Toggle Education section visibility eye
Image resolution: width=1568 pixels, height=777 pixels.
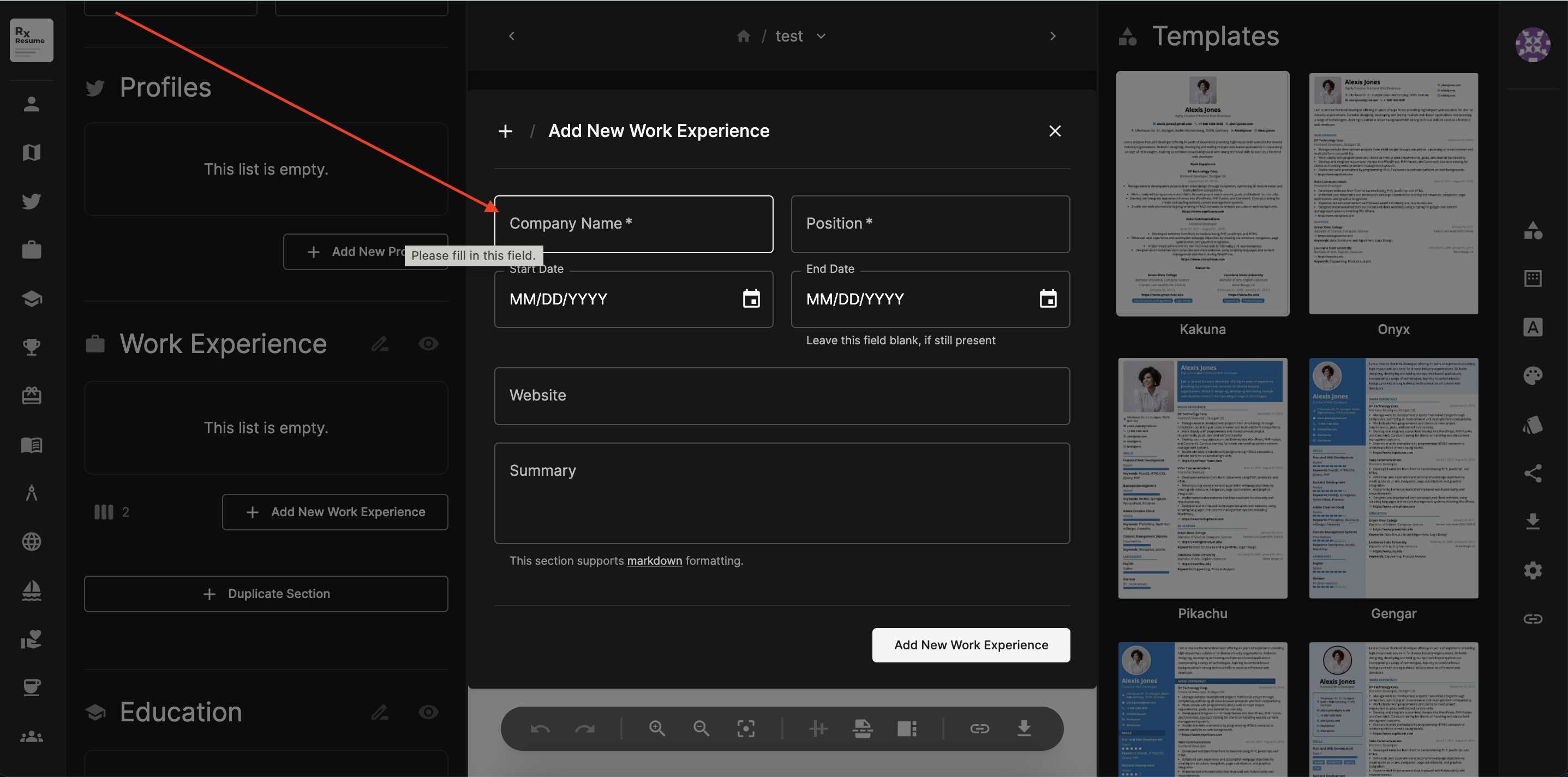pyautogui.click(x=428, y=712)
